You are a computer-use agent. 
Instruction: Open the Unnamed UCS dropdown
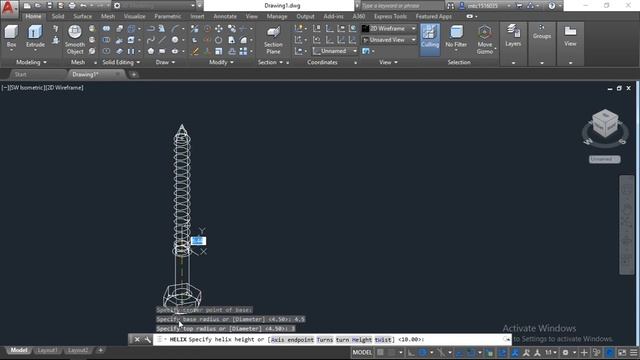(335, 51)
